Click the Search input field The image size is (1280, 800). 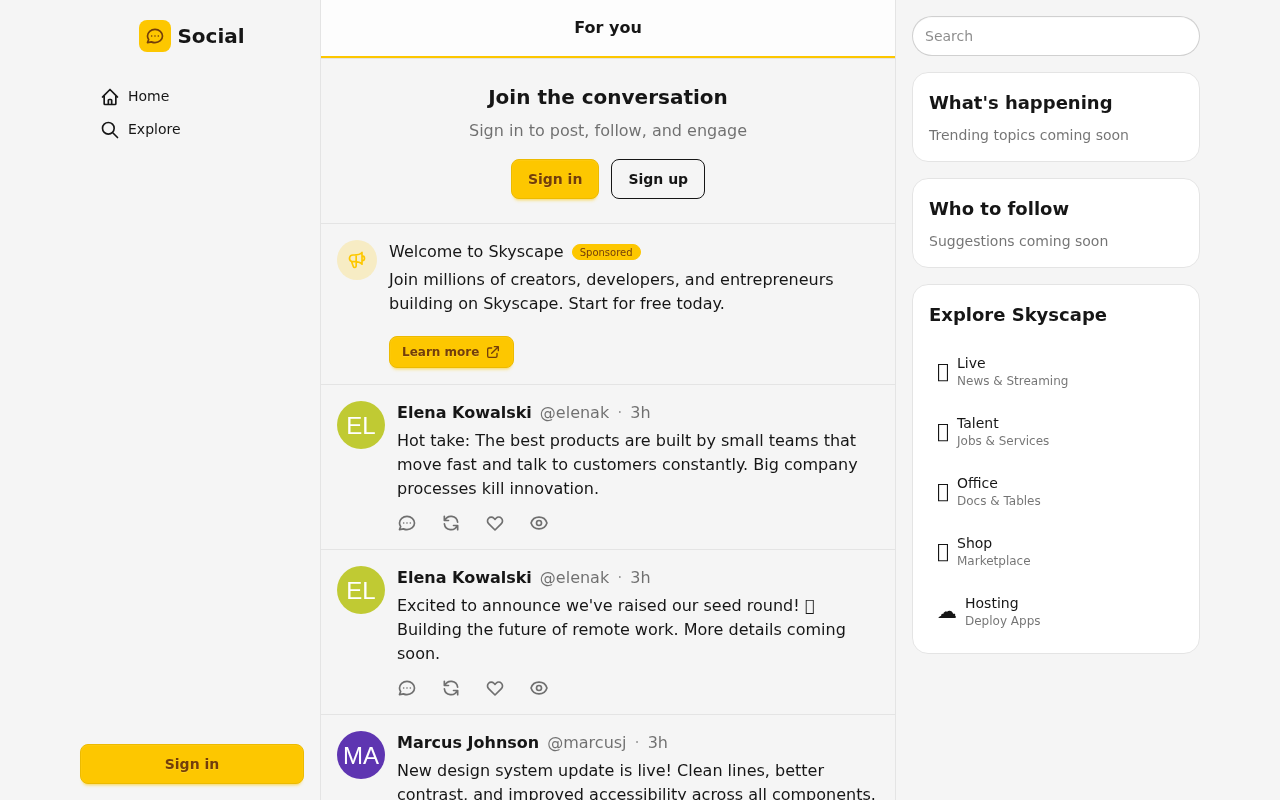tap(1056, 36)
